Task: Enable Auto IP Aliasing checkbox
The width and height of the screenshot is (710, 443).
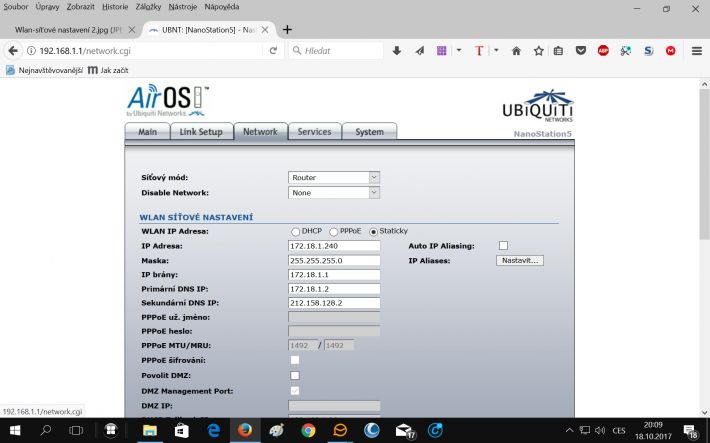Action: (x=503, y=246)
